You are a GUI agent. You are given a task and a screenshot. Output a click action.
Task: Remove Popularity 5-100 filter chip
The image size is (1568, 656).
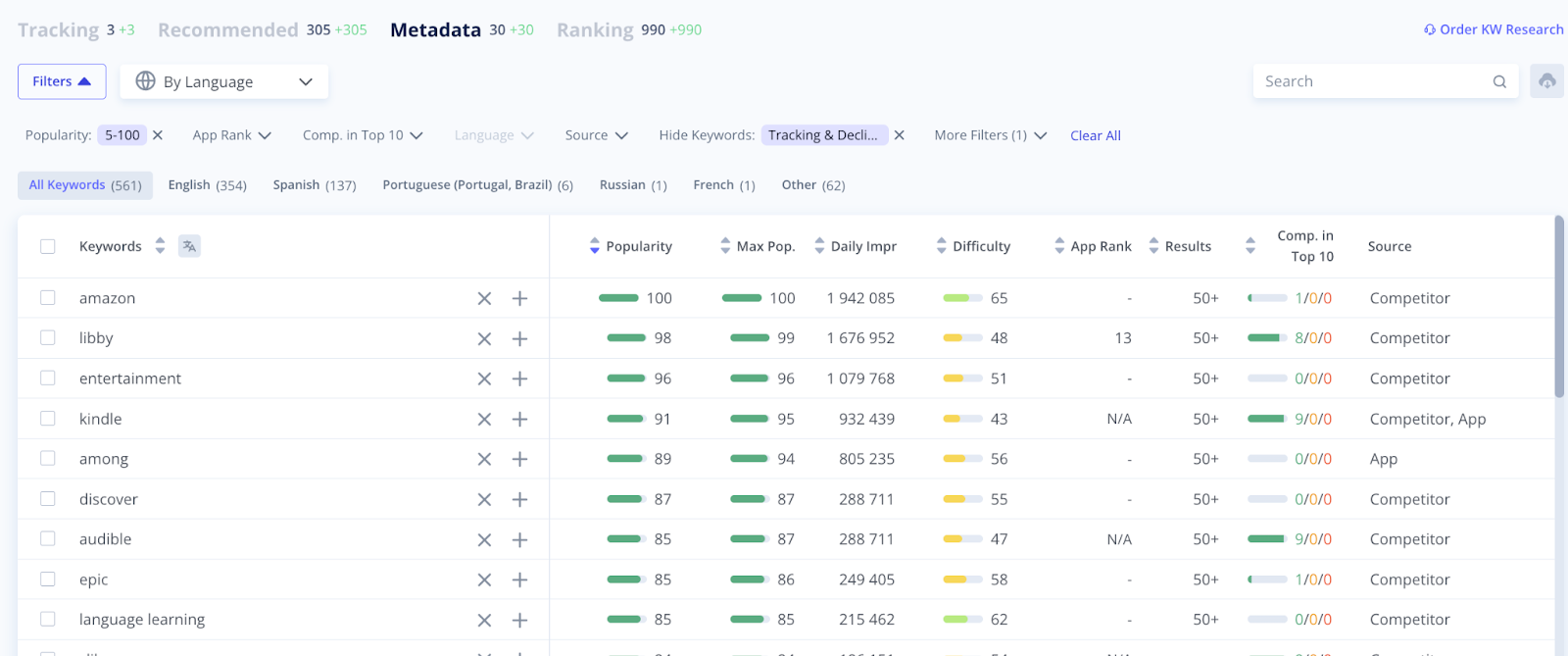click(158, 135)
